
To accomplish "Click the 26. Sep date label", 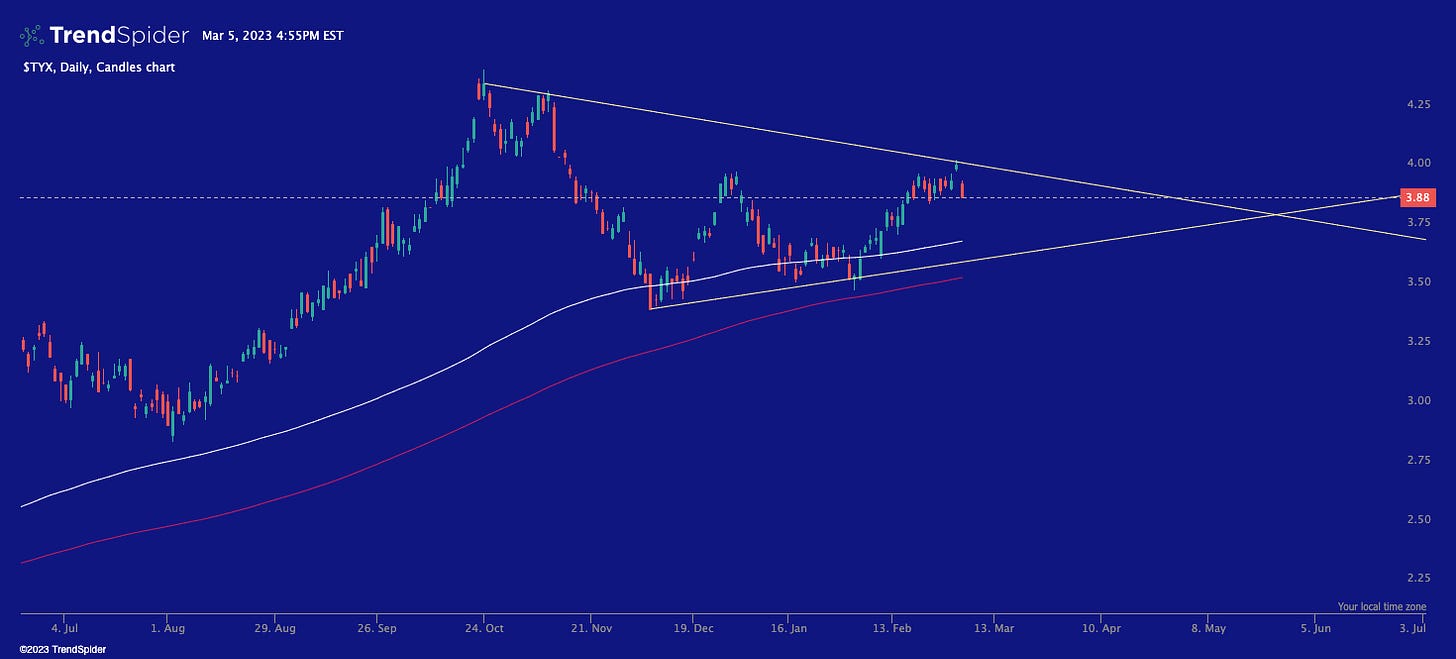I will pos(375,629).
